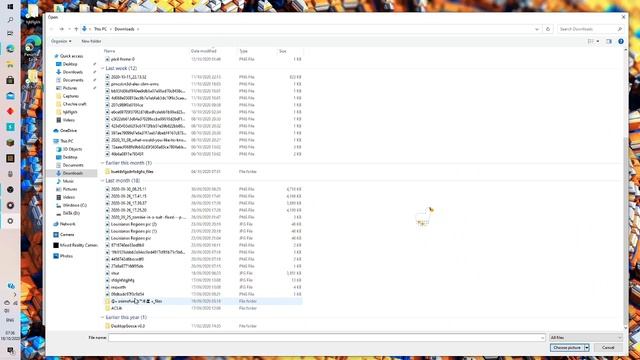640x360 pixels.
Task: Select This PC in navigation pane
Action: 67,141
